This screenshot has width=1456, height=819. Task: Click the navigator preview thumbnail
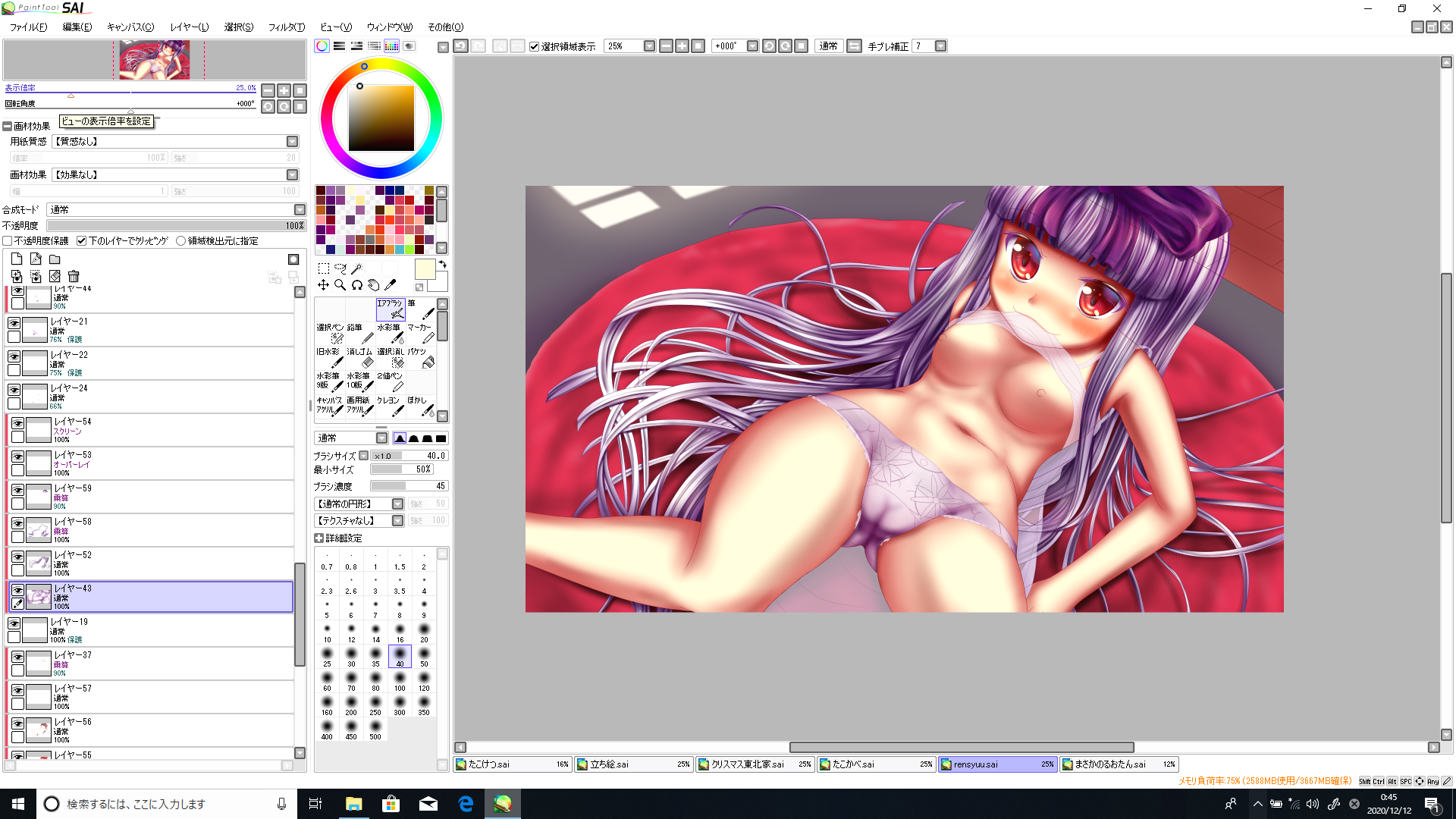[x=155, y=60]
